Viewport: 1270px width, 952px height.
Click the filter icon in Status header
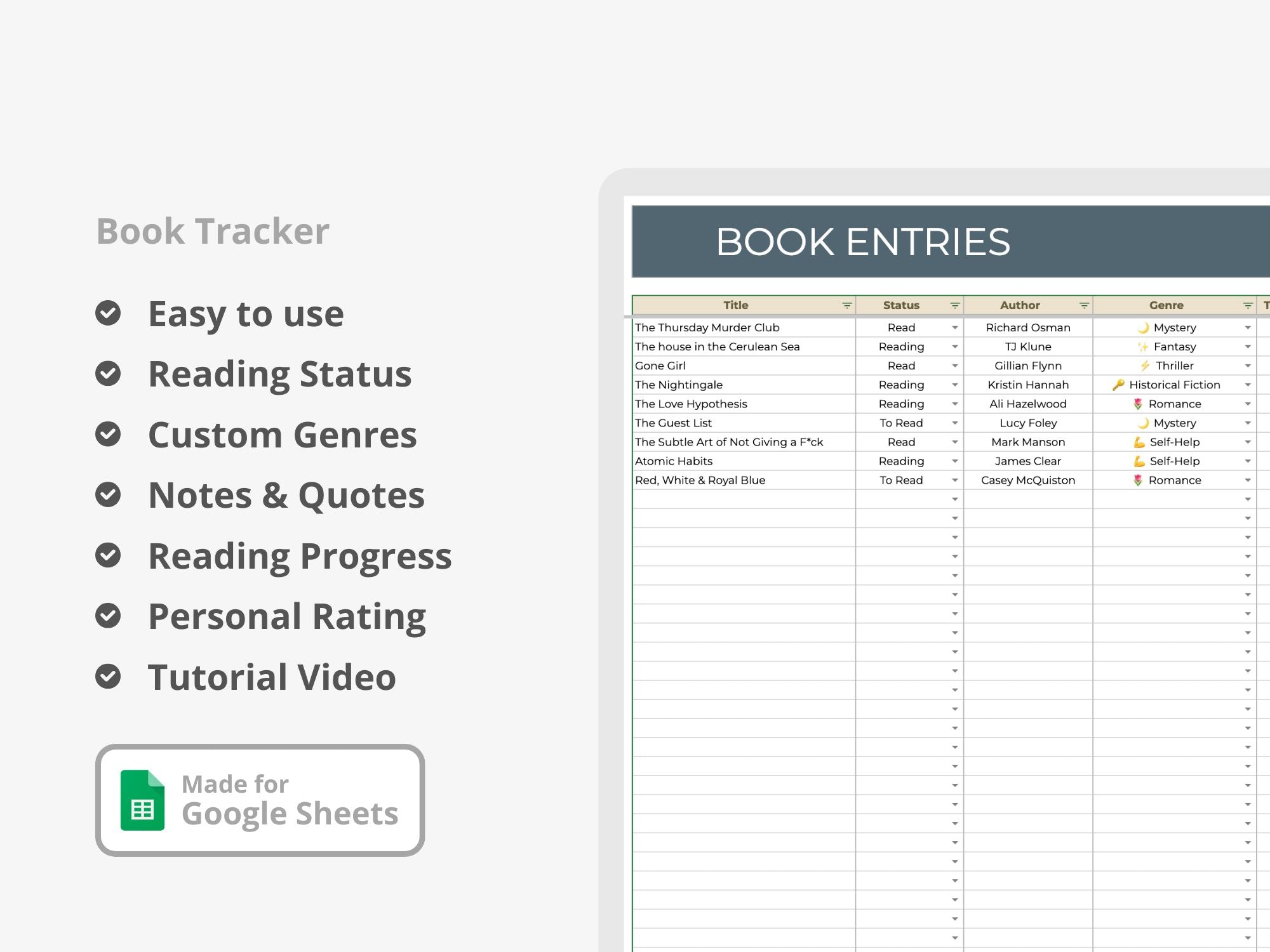954,305
